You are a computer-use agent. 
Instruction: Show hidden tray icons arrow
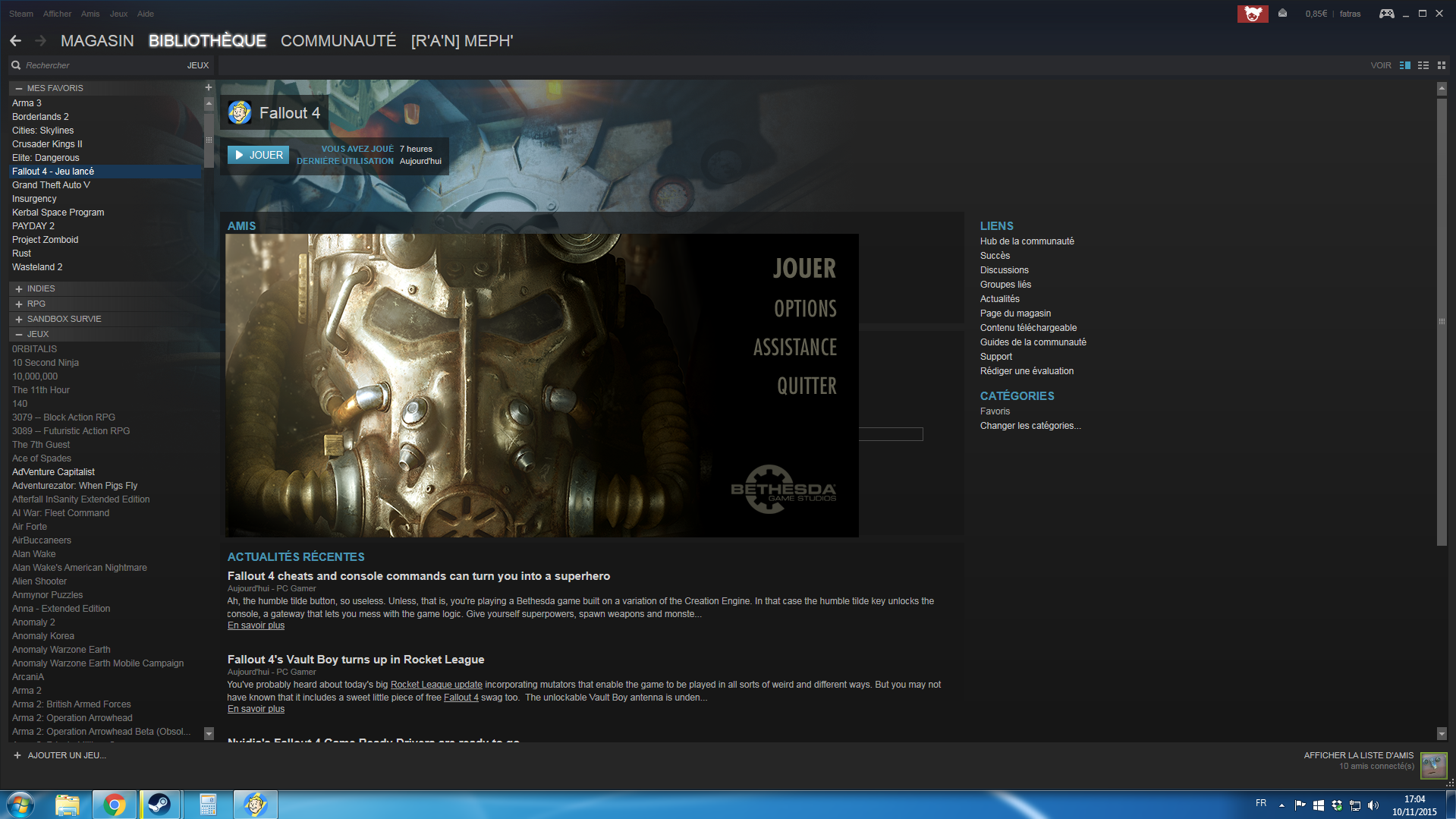[1281, 805]
